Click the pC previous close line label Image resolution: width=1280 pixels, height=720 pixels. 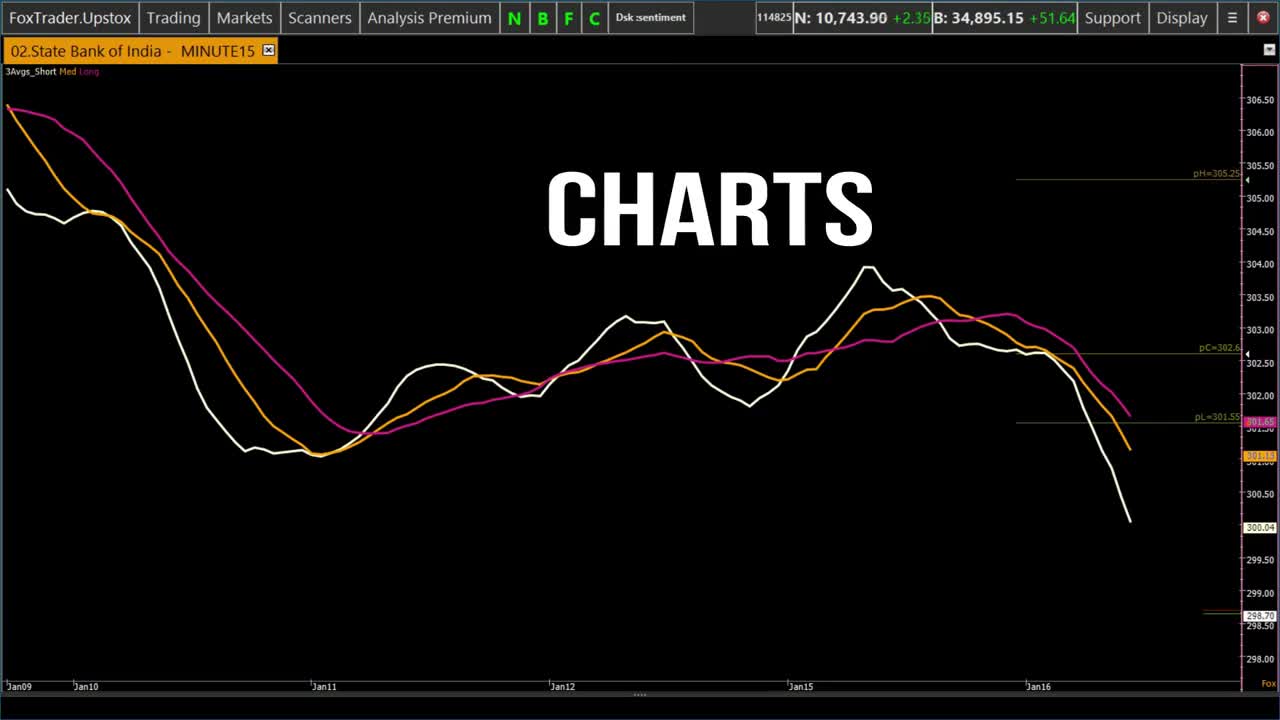(1219, 348)
